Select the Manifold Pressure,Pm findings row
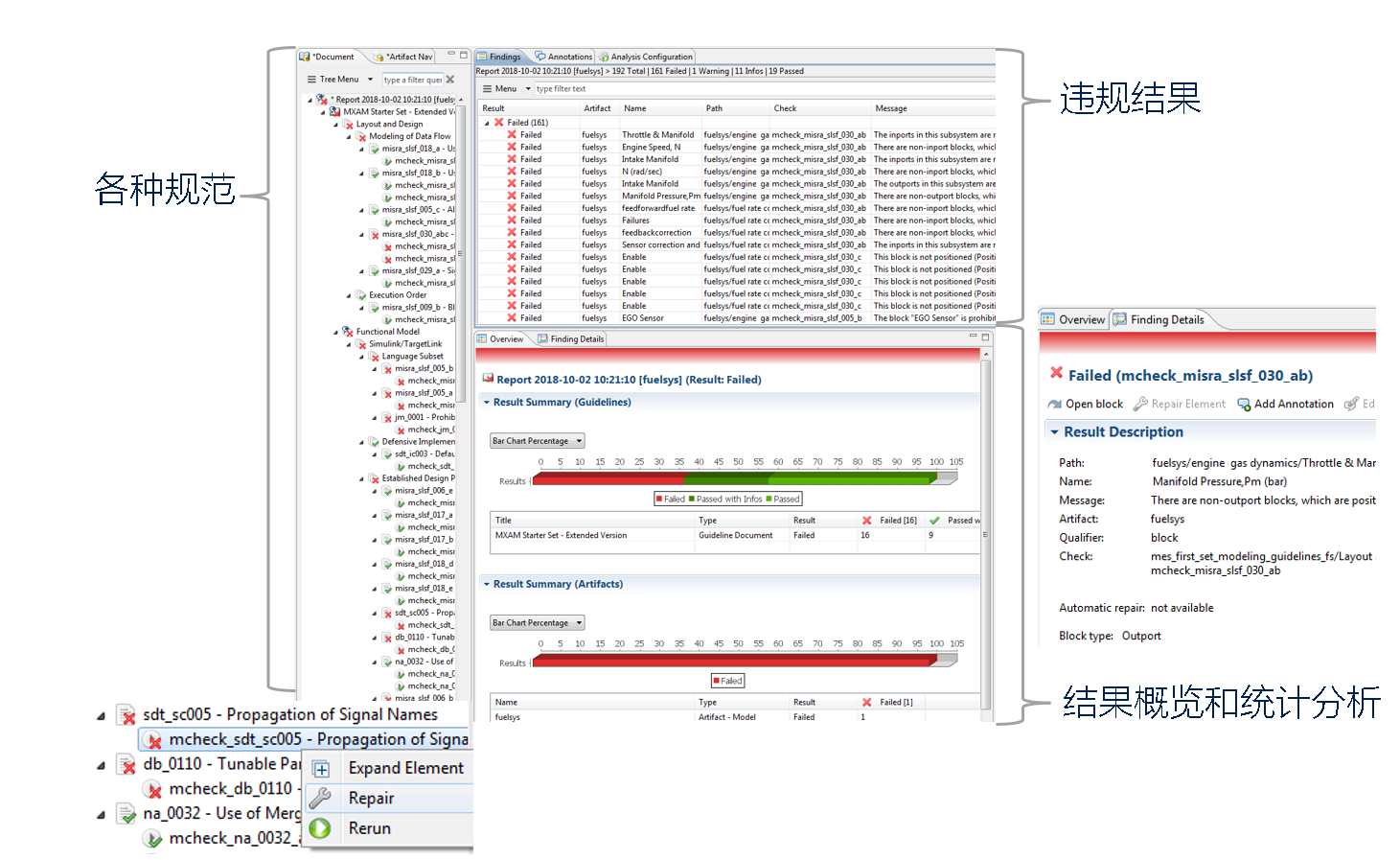This screenshot has height=860, width=1400. pos(736,197)
